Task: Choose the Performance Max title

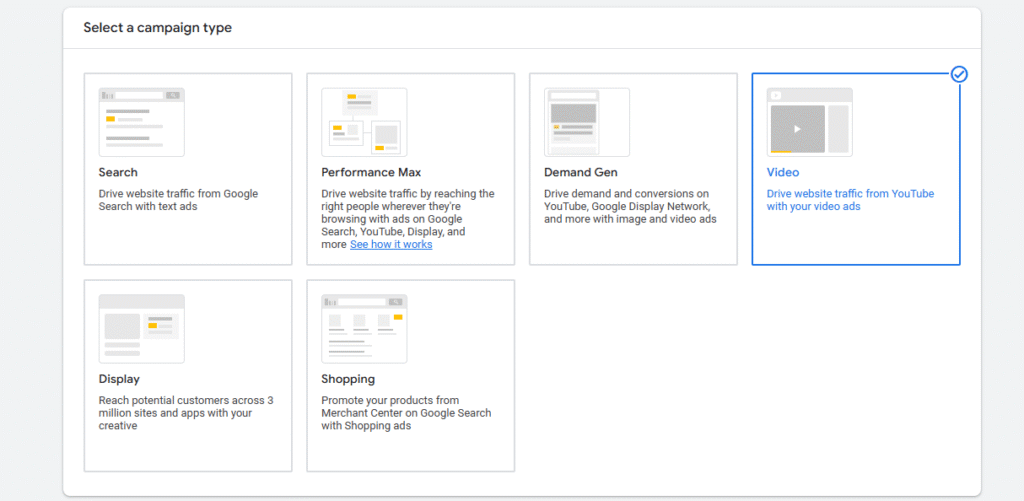Action: pyautogui.click(x=371, y=172)
